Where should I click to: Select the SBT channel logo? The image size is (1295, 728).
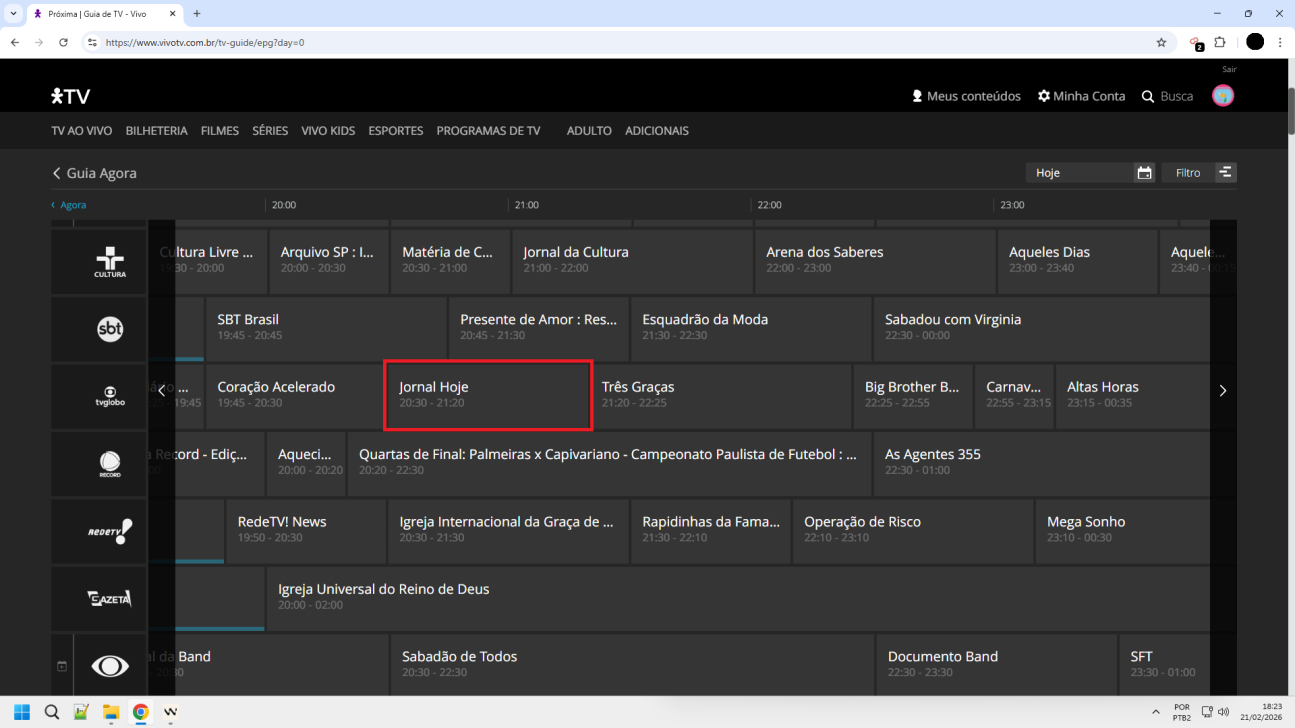click(x=110, y=329)
